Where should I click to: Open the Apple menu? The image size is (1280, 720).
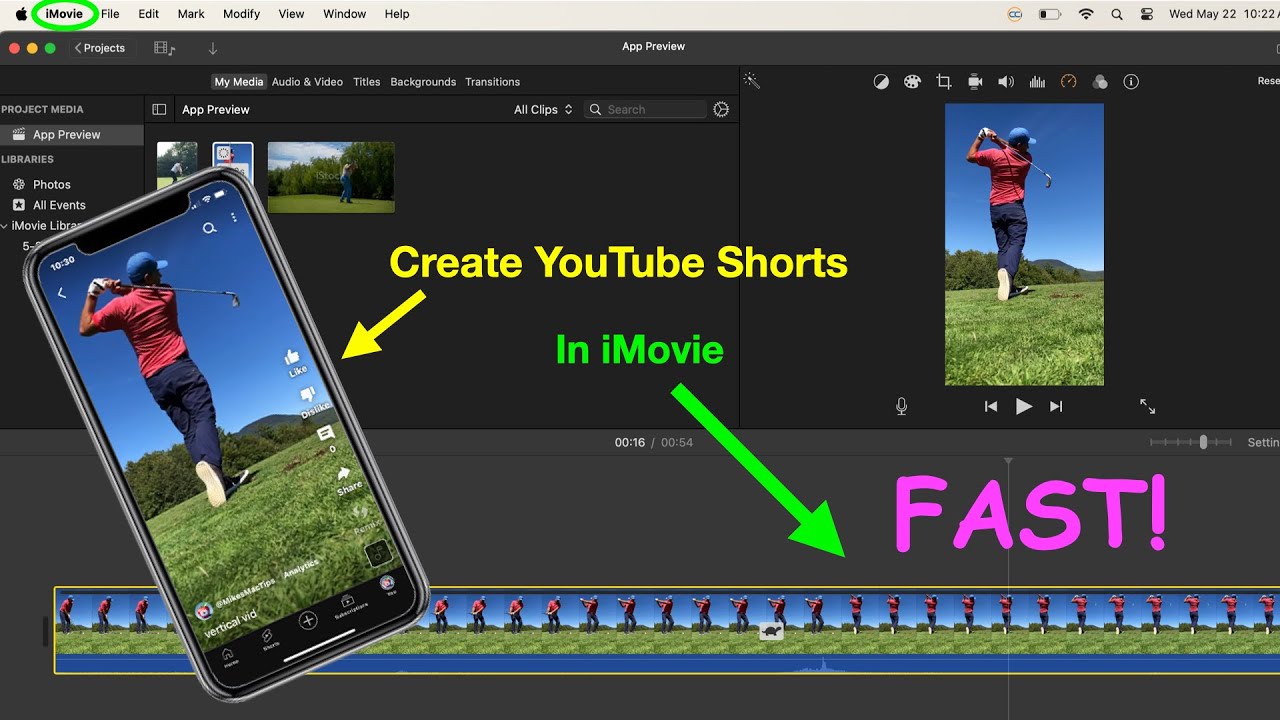click(21, 14)
